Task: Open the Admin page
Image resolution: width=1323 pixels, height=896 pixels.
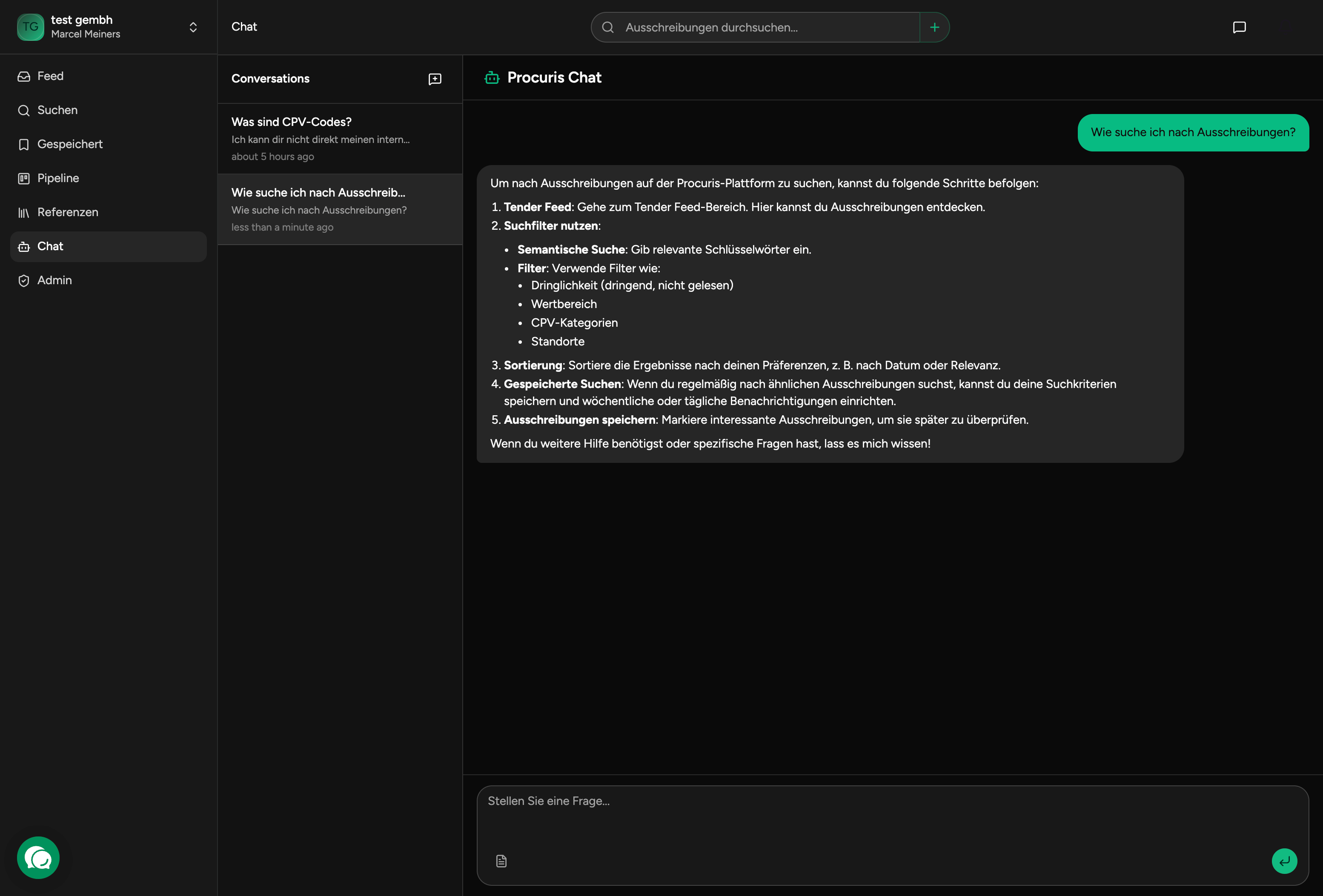Action: pyautogui.click(x=54, y=280)
